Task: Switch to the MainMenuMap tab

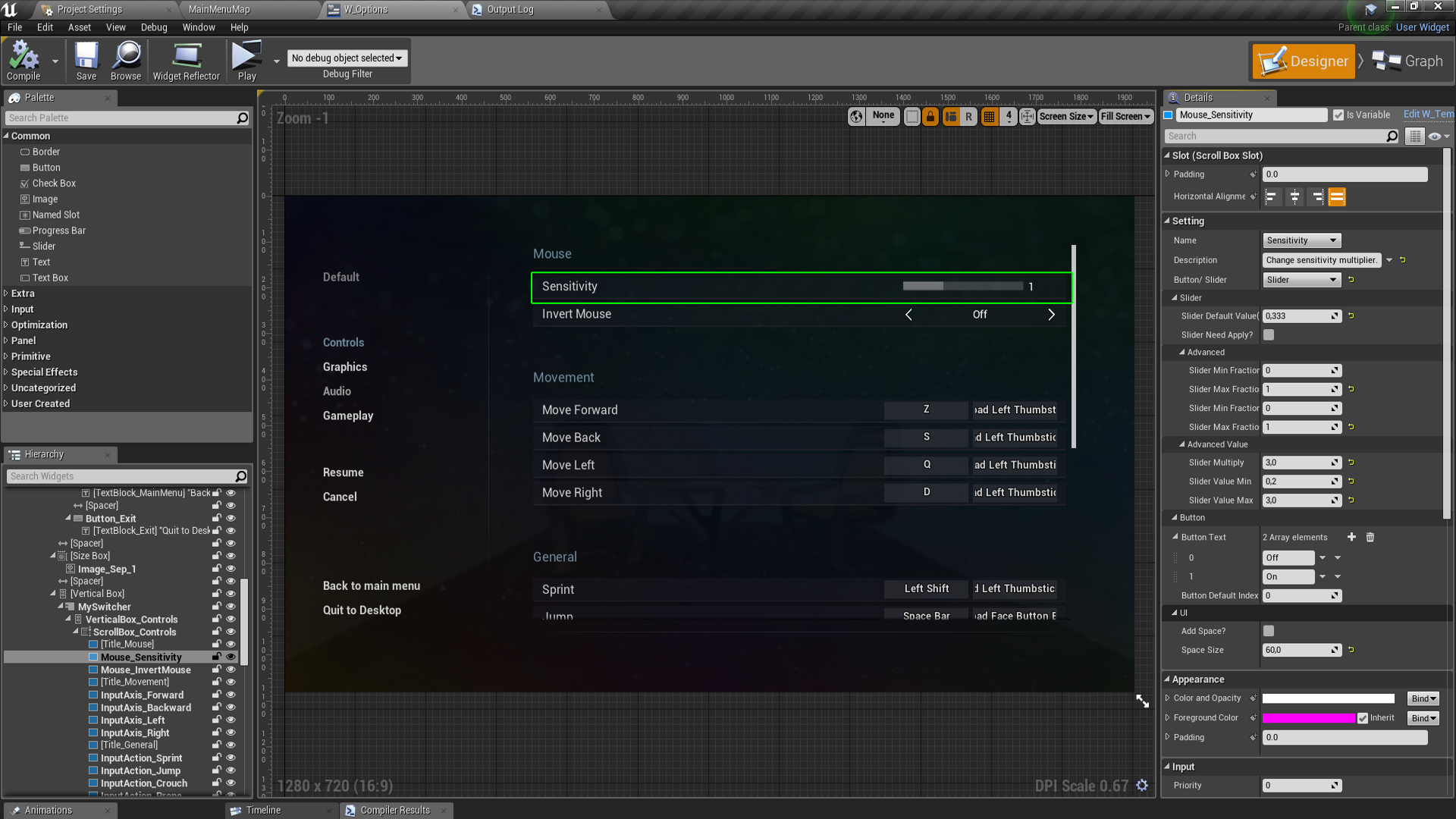Action: point(219,9)
